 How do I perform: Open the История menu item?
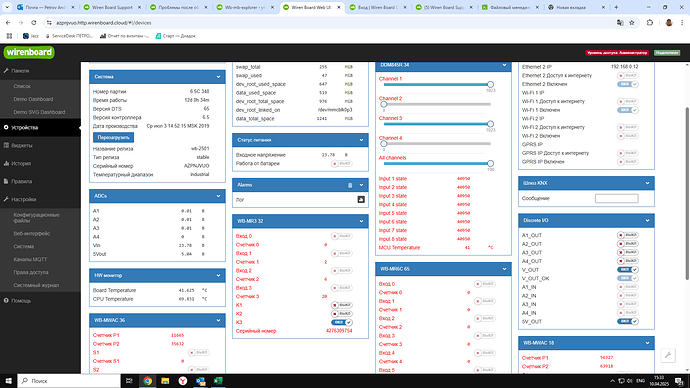pyautogui.click(x=21, y=164)
